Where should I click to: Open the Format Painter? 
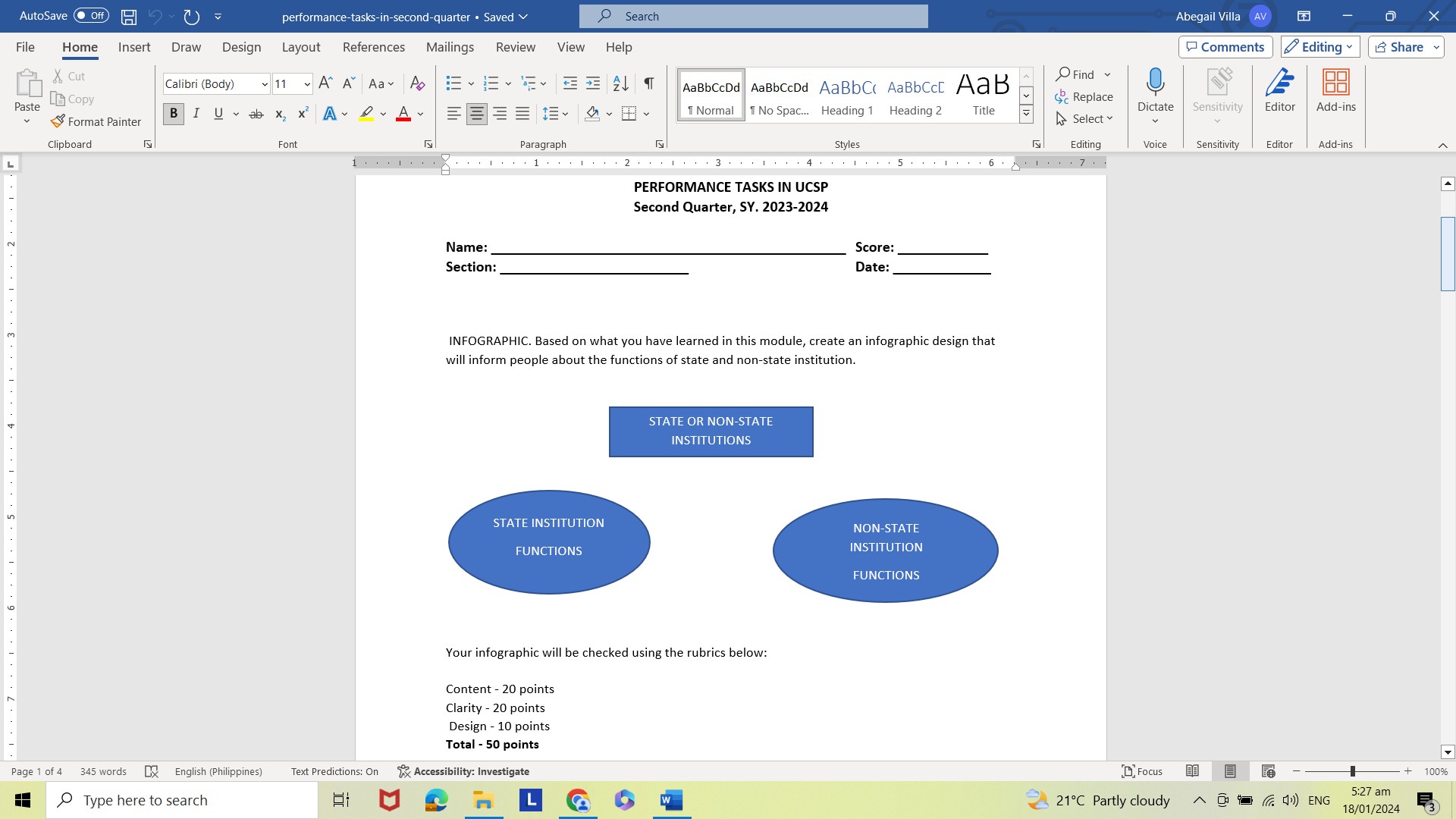[96, 121]
